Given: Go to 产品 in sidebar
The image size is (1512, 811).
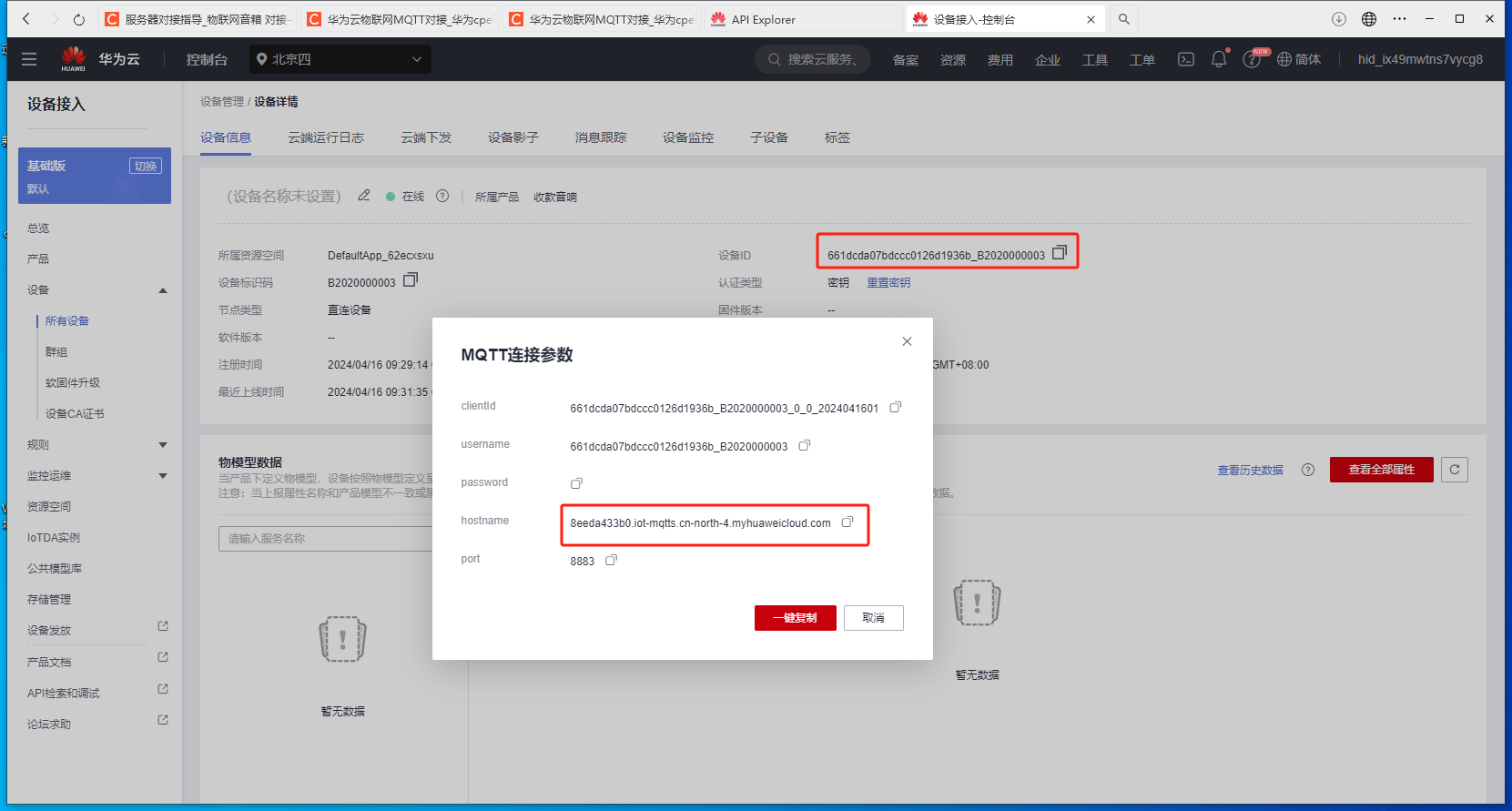Looking at the screenshot, I should click(38, 259).
